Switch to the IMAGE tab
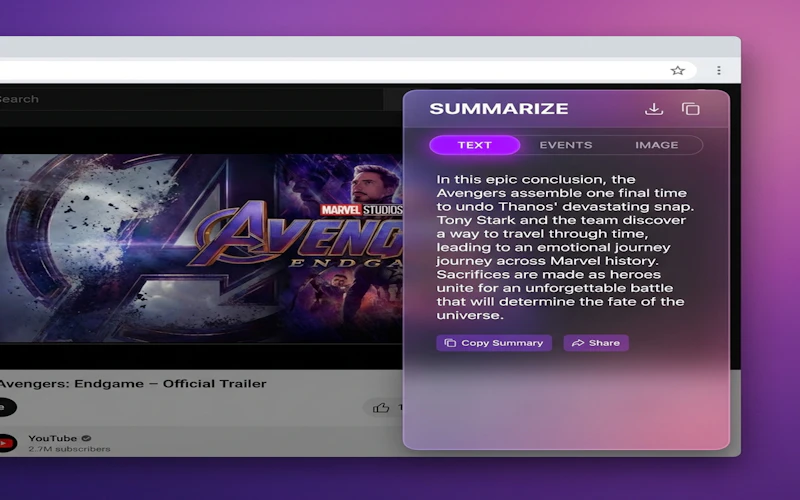The height and width of the screenshot is (500, 800). 657,145
